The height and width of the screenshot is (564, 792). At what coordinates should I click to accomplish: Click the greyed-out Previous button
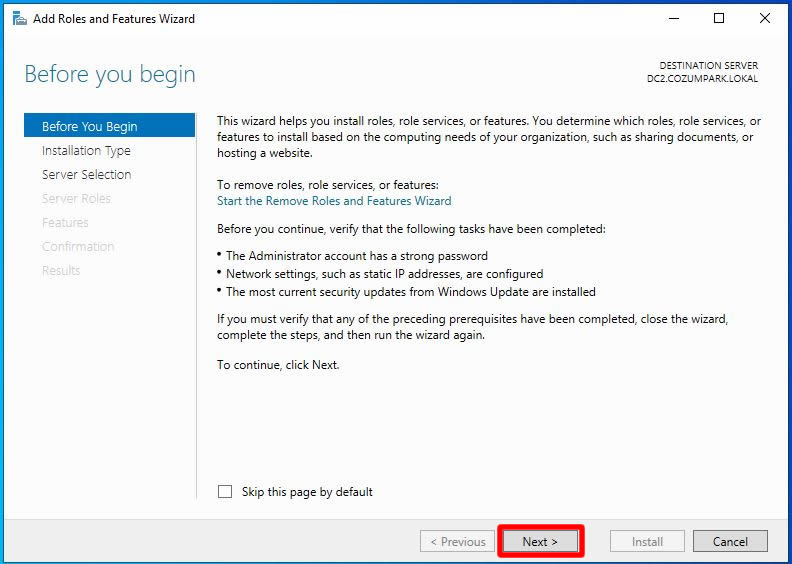pyautogui.click(x=457, y=541)
